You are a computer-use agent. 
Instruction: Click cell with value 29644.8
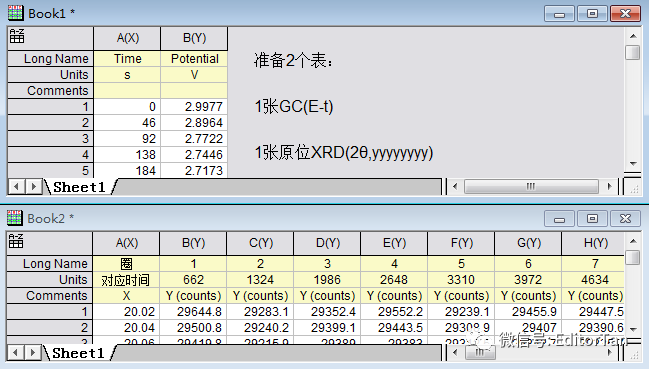coord(193,312)
